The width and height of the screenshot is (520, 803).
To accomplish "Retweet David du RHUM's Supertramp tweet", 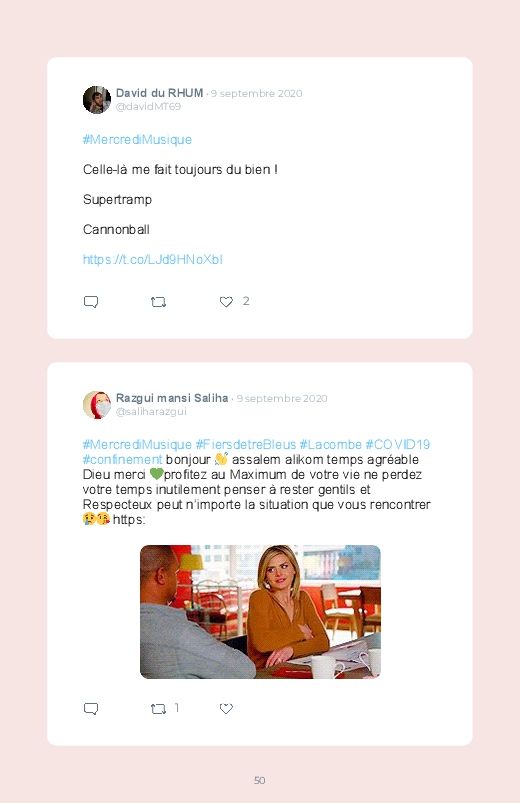I will coord(158,302).
